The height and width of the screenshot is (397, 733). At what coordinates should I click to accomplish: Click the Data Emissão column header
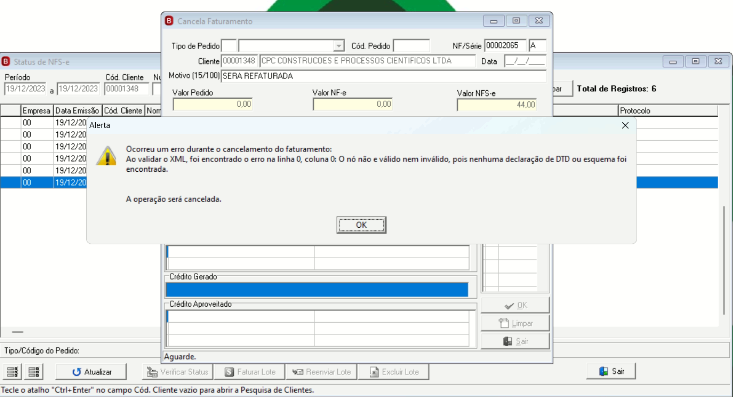click(78, 111)
